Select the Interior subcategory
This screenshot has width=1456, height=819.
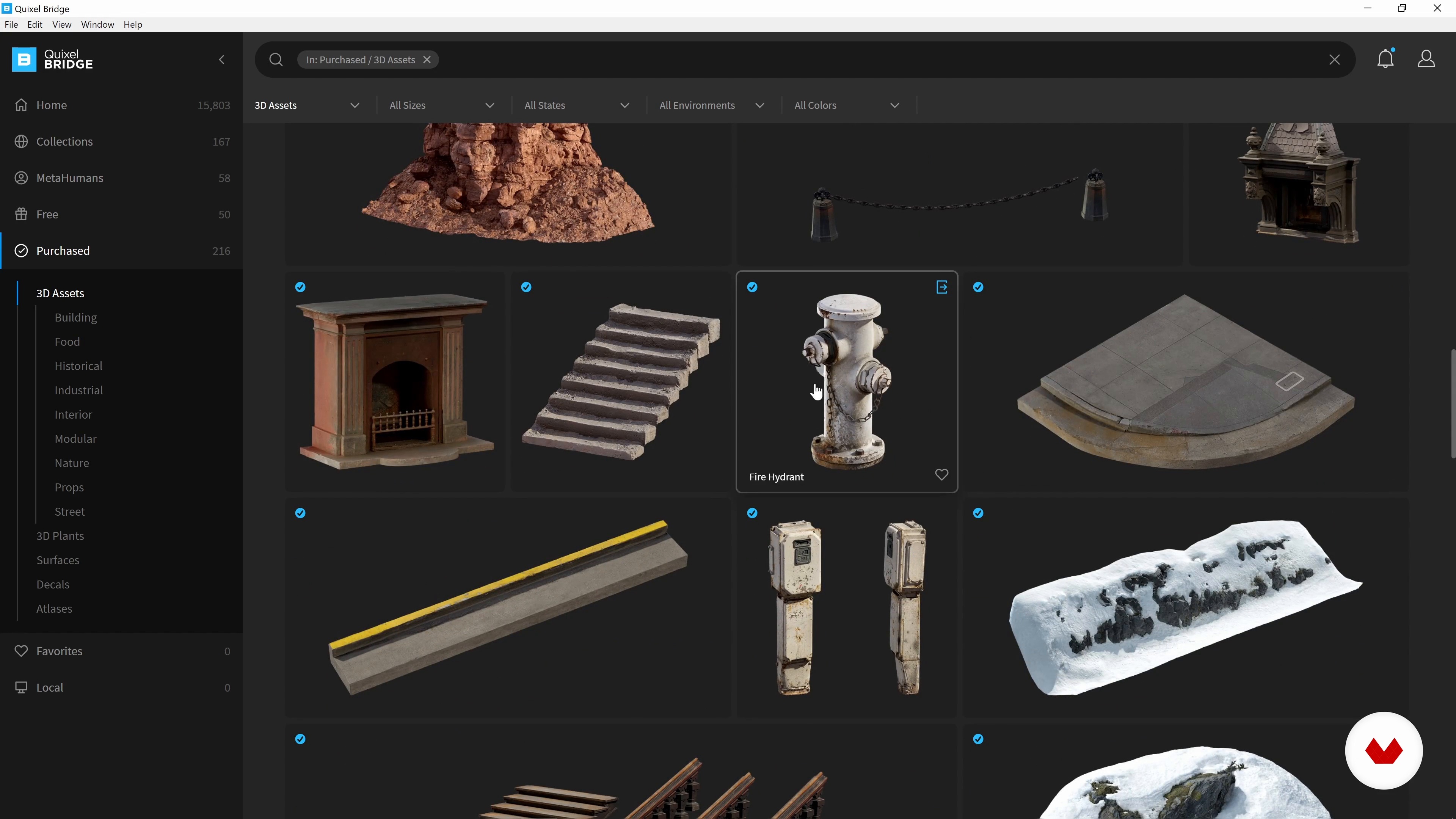point(74,414)
